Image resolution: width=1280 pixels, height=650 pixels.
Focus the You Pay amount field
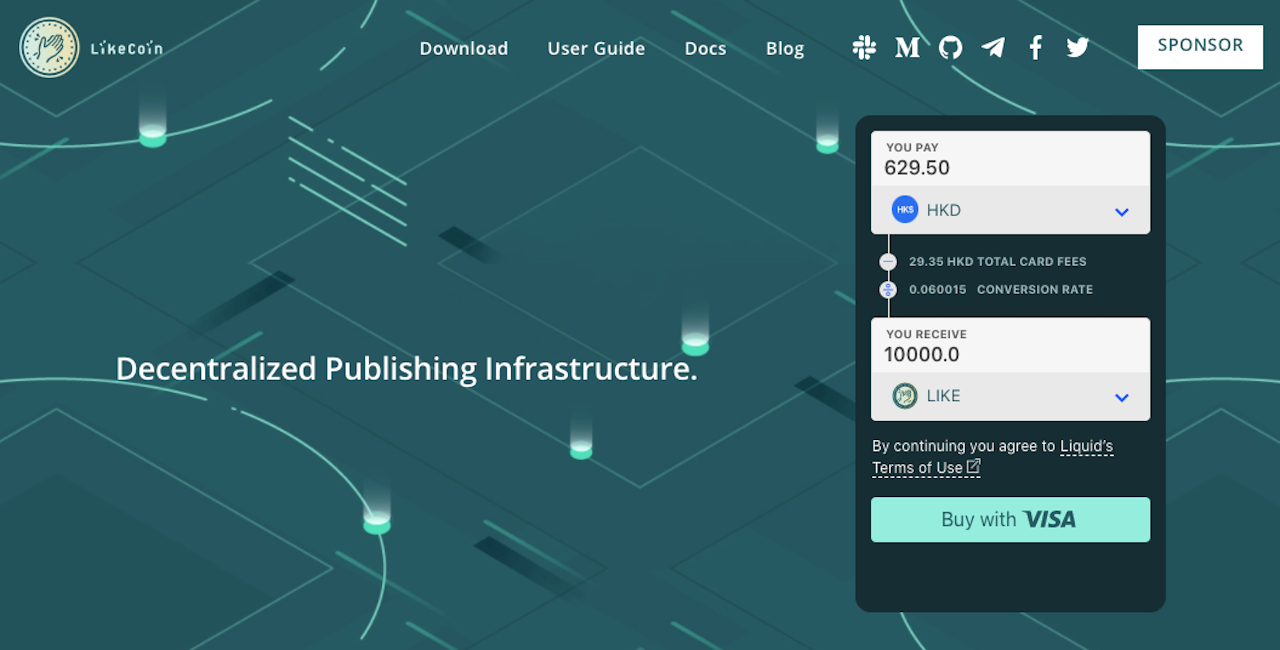point(1010,168)
